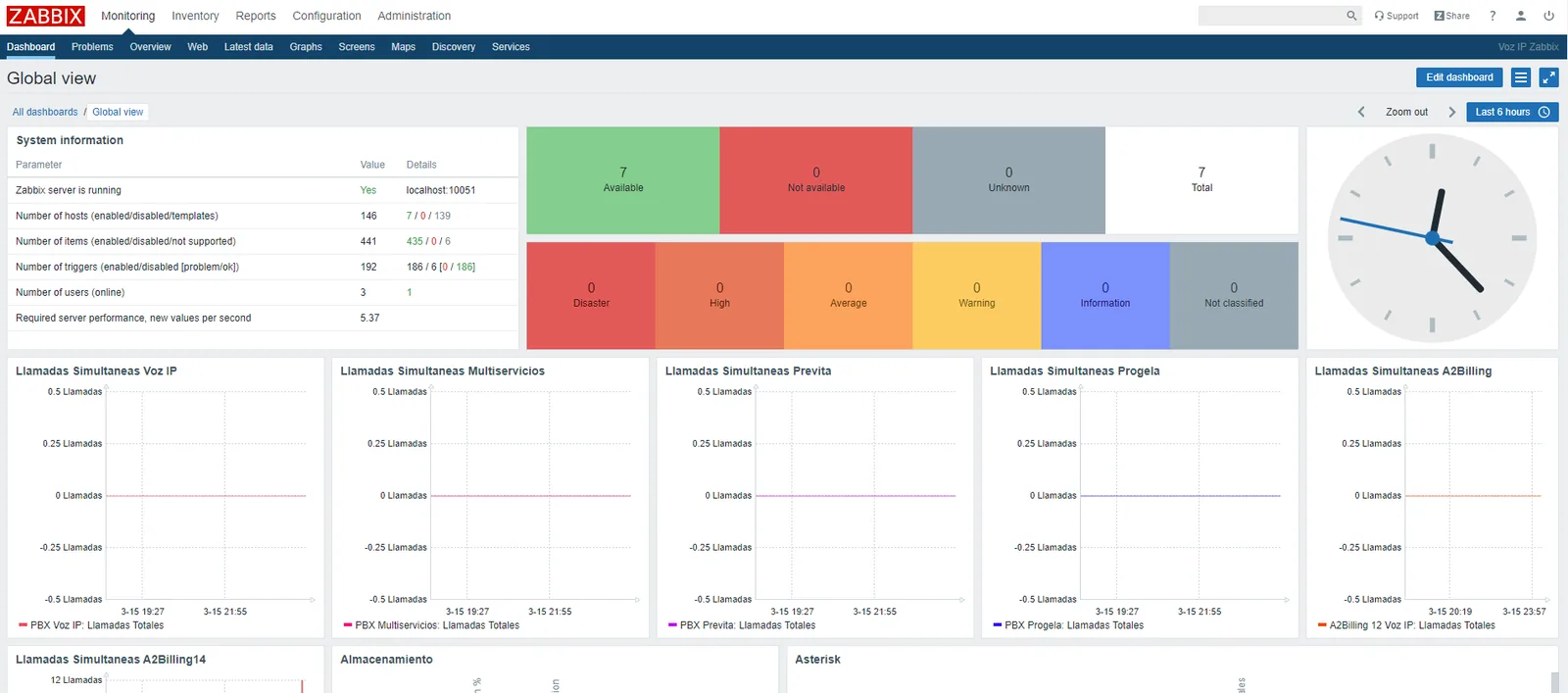Click Information severity tile
1568x693 pixels.
1105,295
